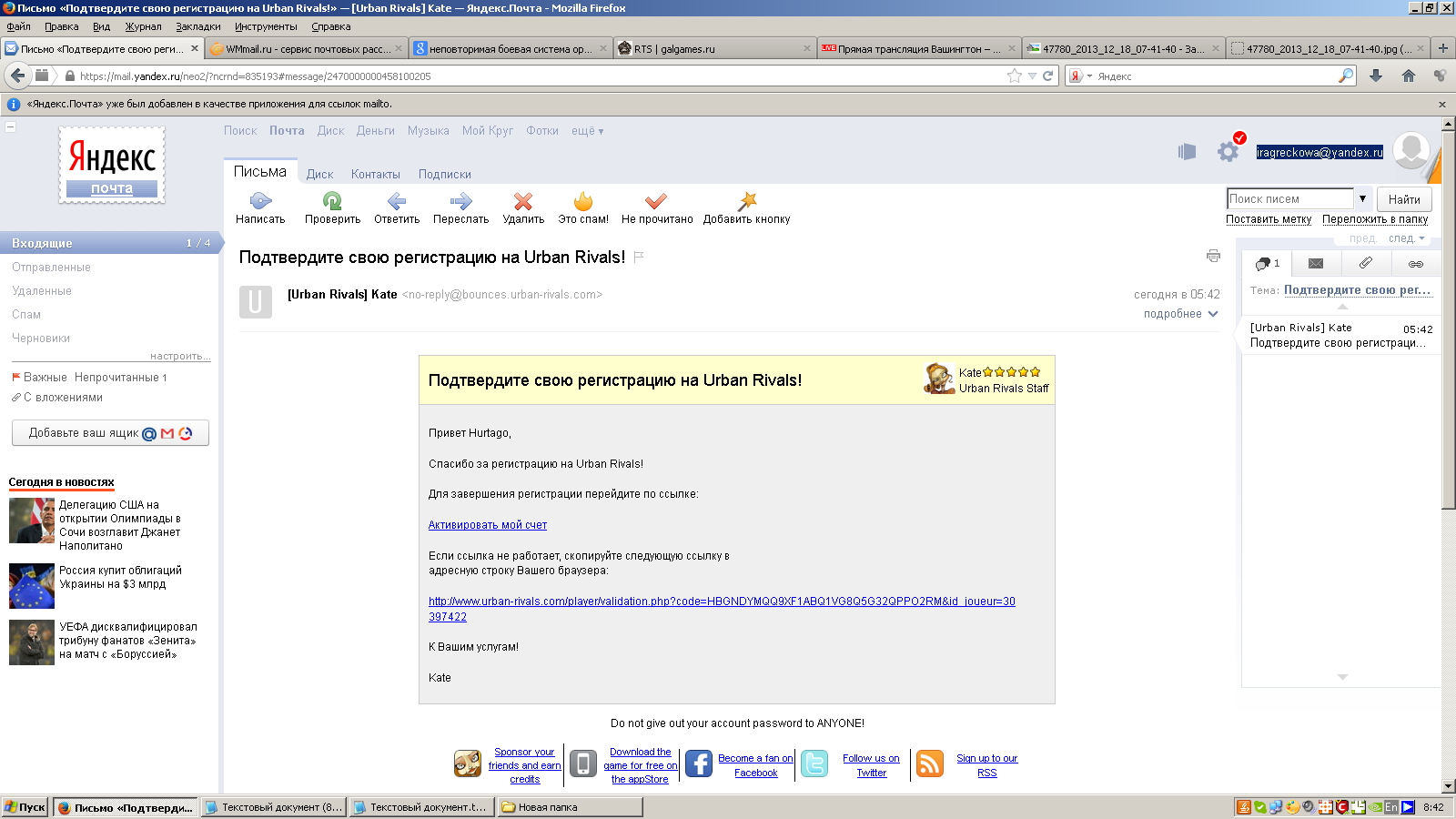
Task: Flag the message subject as important
Action: (639, 257)
